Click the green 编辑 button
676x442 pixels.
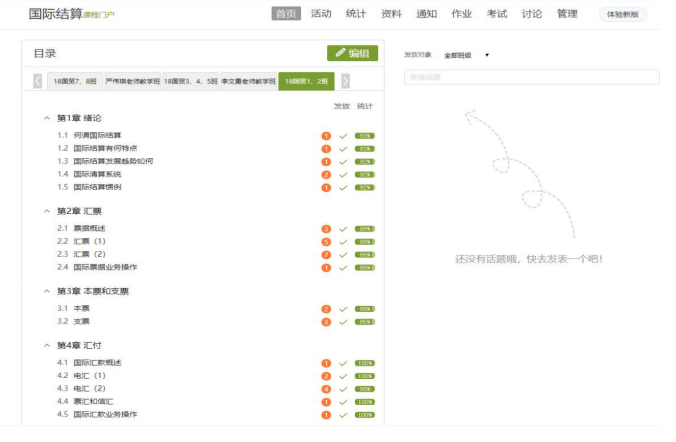[x=352, y=53]
